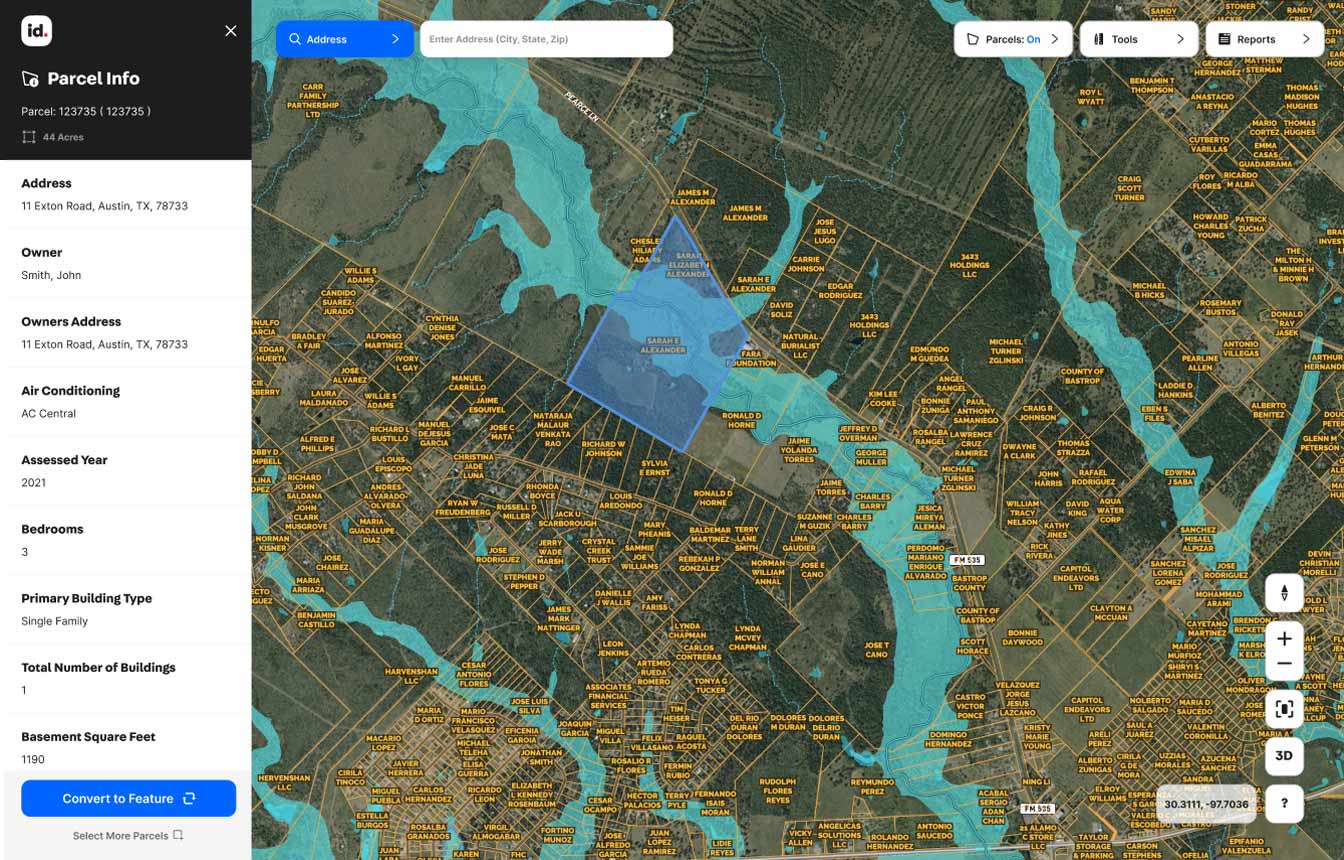Screen dimensions: 1344x860
Task: Click the refresh icon on Convert to Feature
Action: [x=189, y=798]
